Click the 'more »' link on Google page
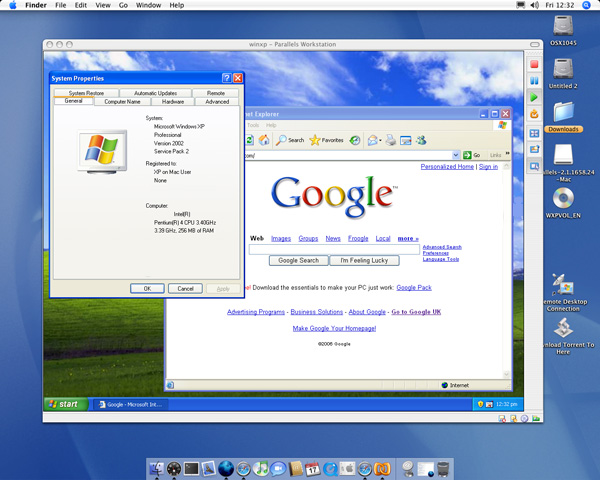This screenshot has width=600, height=480. pyautogui.click(x=408, y=238)
